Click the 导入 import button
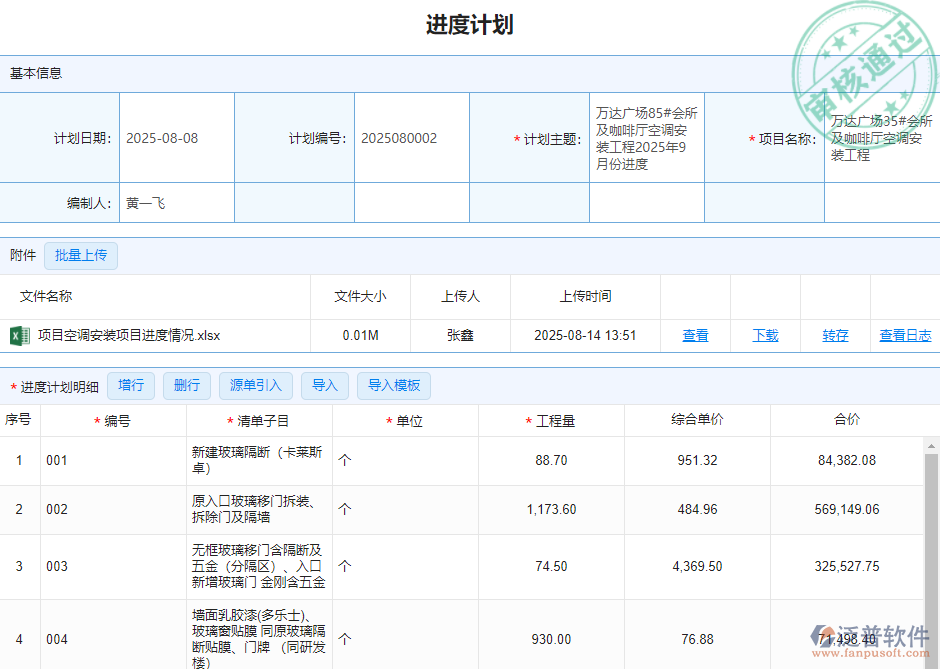Image resolution: width=940 pixels, height=669 pixels. pos(324,385)
